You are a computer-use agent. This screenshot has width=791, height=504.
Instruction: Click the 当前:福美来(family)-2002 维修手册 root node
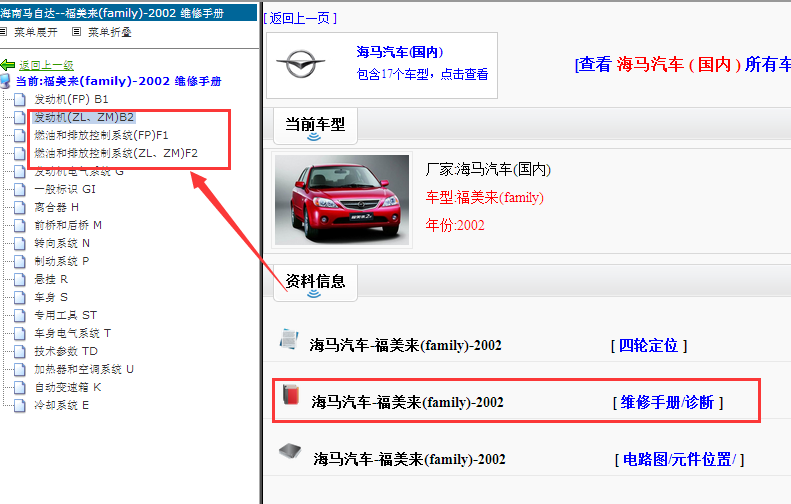point(119,81)
